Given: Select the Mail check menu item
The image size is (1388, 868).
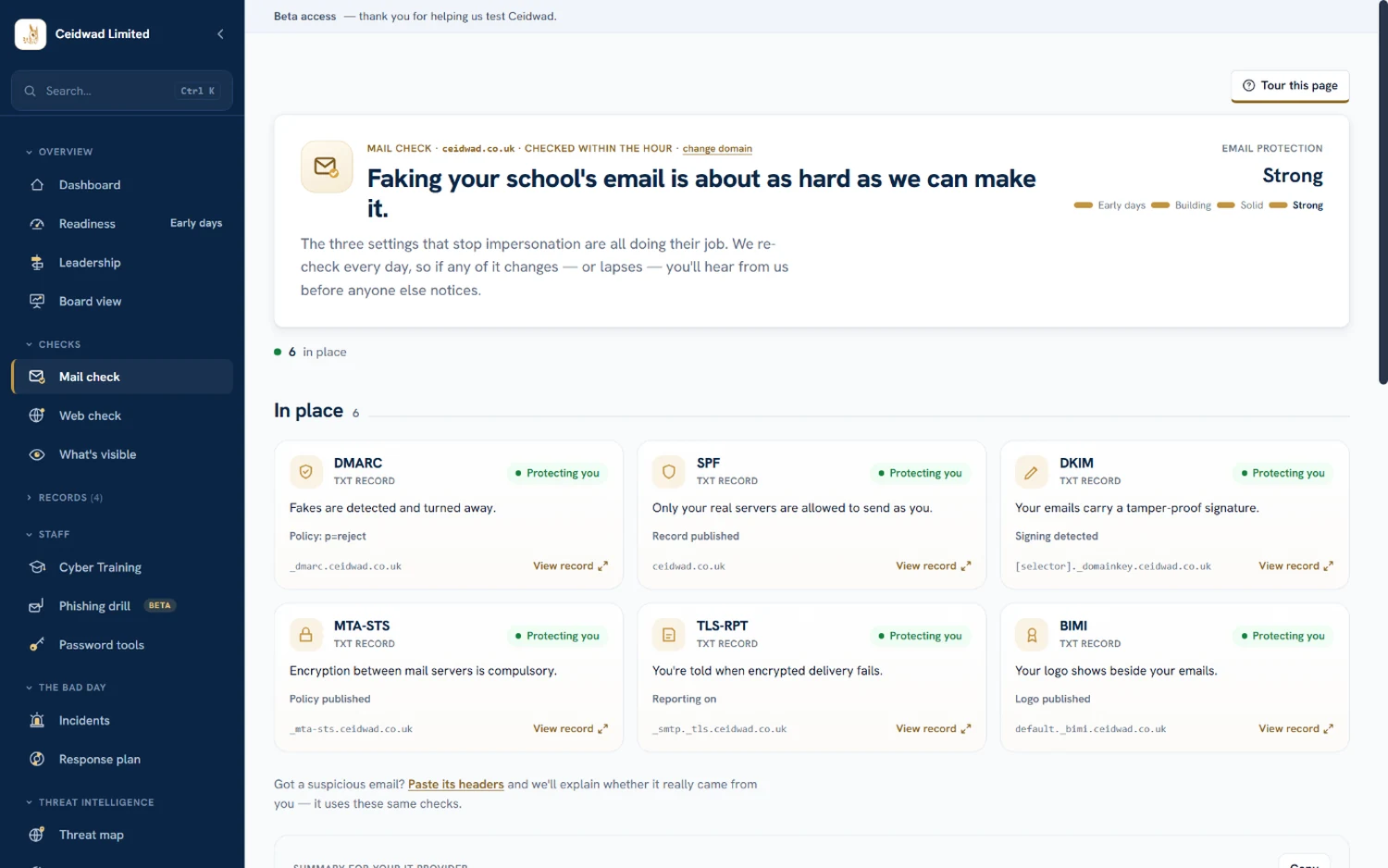Looking at the screenshot, I should [x=122, y=377].
